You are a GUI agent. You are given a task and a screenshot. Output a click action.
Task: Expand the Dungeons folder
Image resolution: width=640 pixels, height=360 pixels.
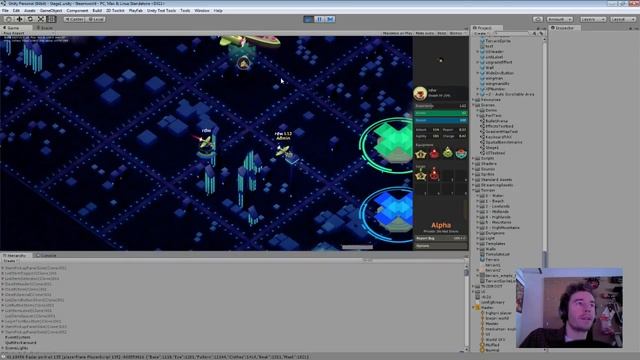click(x=478, y=233)
